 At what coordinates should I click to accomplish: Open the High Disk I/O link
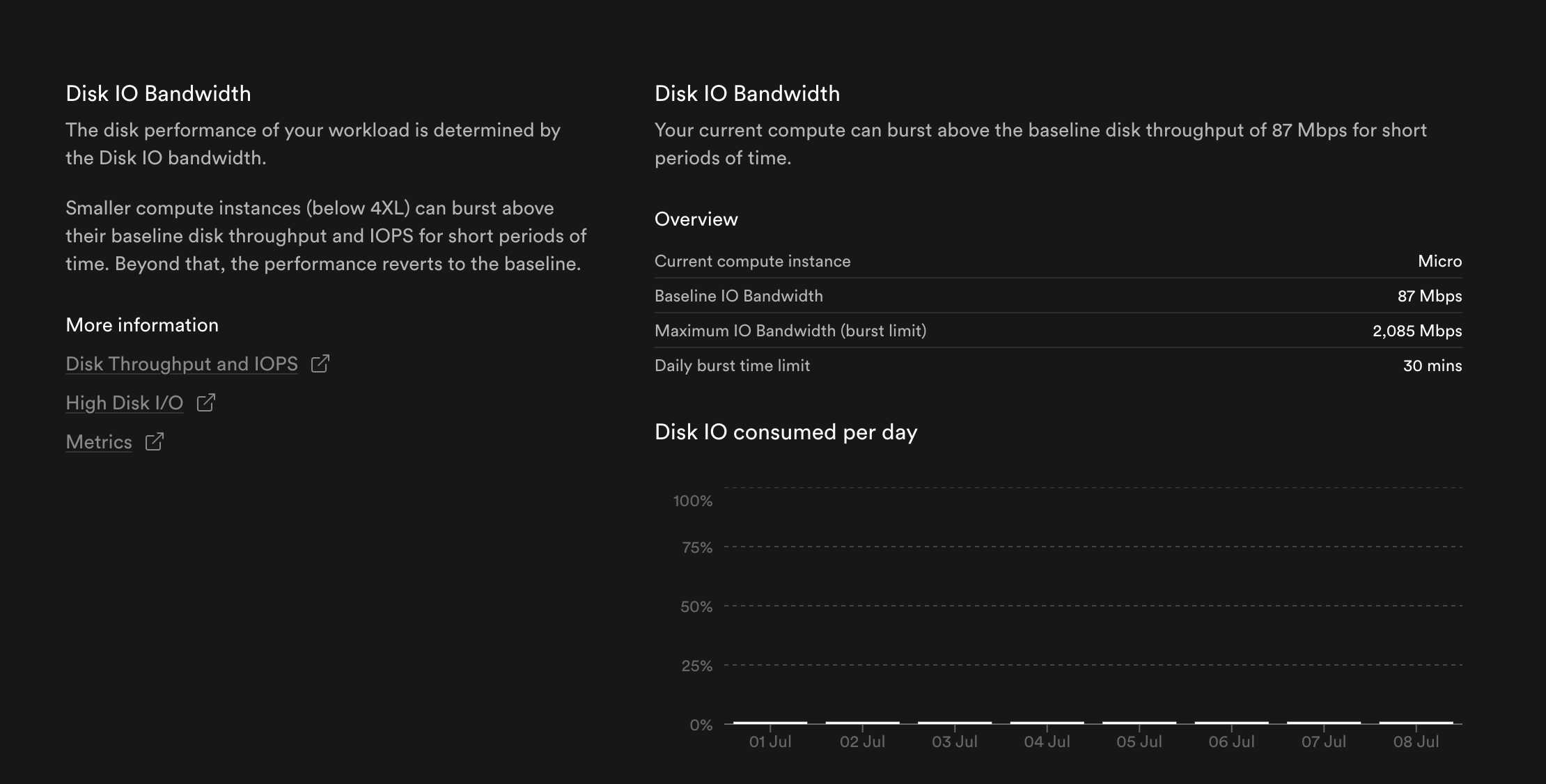[125, 403]
